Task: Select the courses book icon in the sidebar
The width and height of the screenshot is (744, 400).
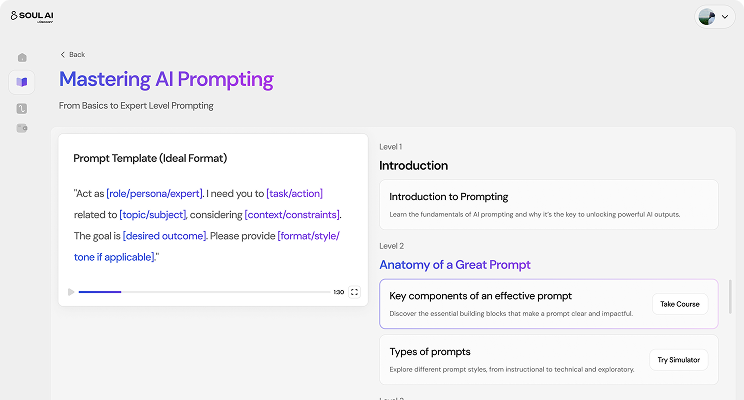Action: click(x=22, y=82)
